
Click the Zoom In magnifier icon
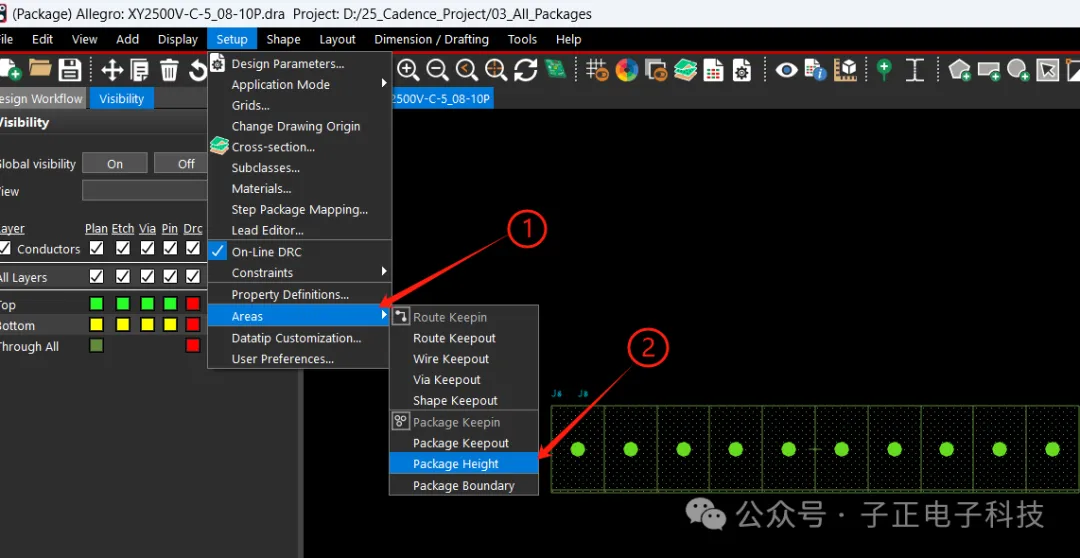(x=408, y=70)
